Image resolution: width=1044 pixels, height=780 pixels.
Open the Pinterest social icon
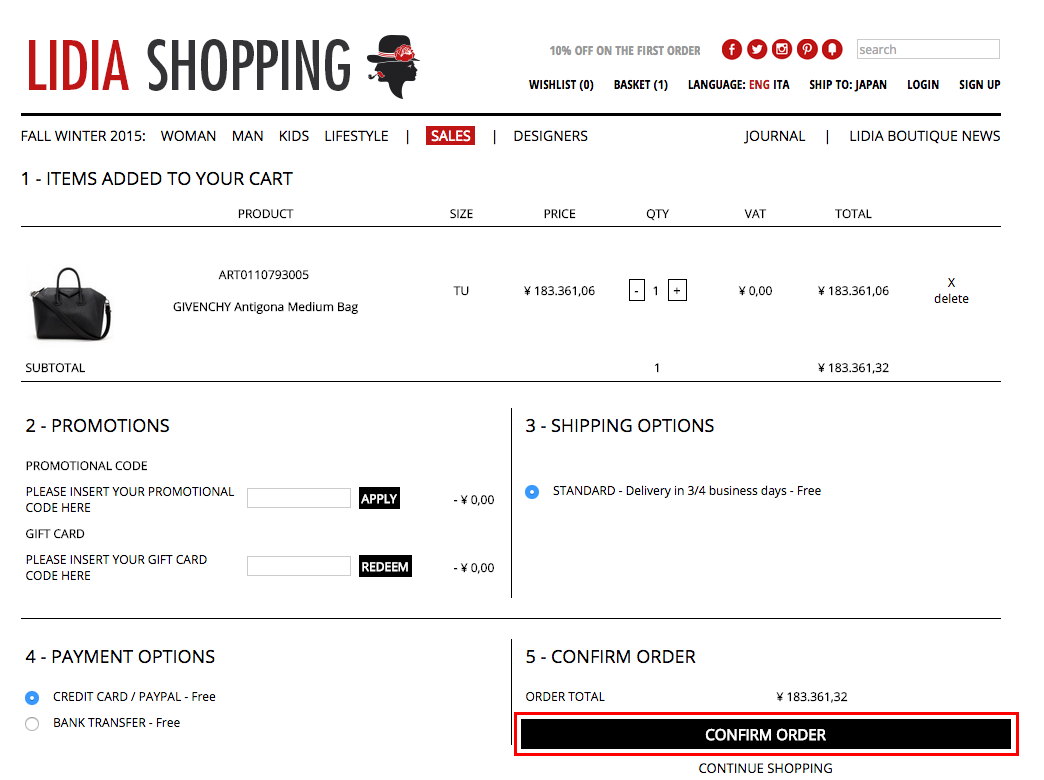click(x=807, y=49)
